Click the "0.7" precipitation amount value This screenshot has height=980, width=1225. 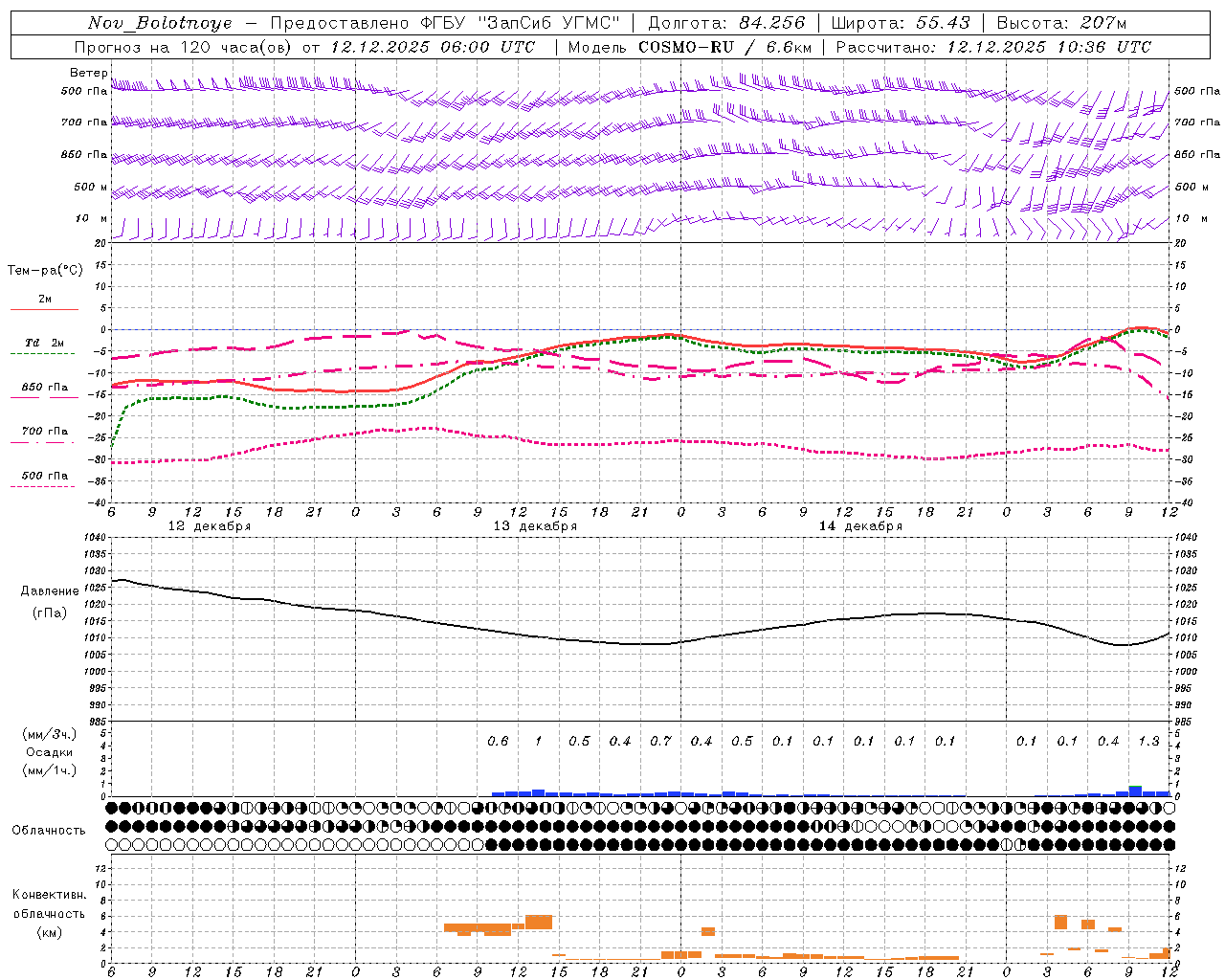coord(660,742)
